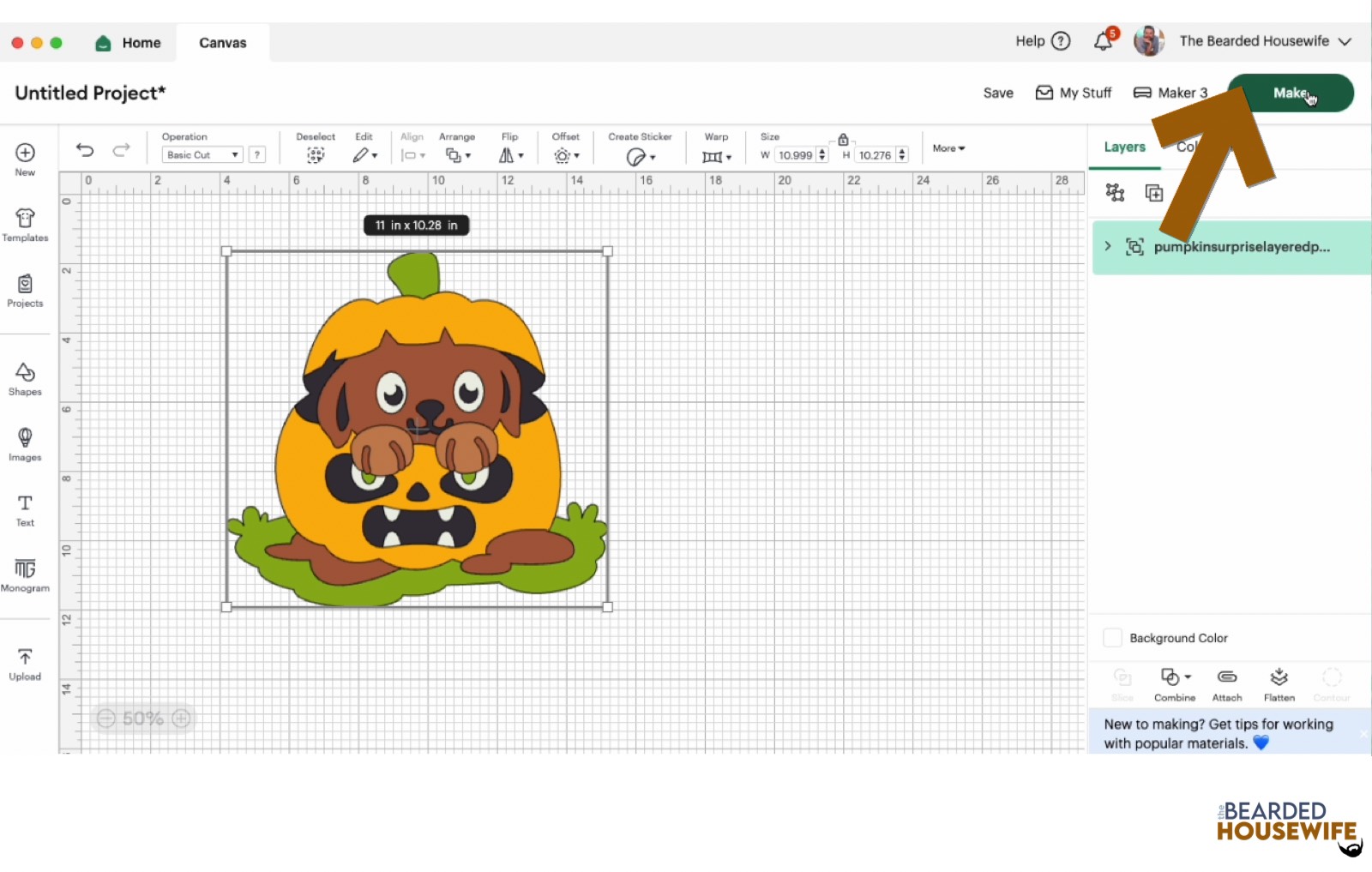Open the Templates panel
This screenshot has width=1372, height=872.
point(25,225)
